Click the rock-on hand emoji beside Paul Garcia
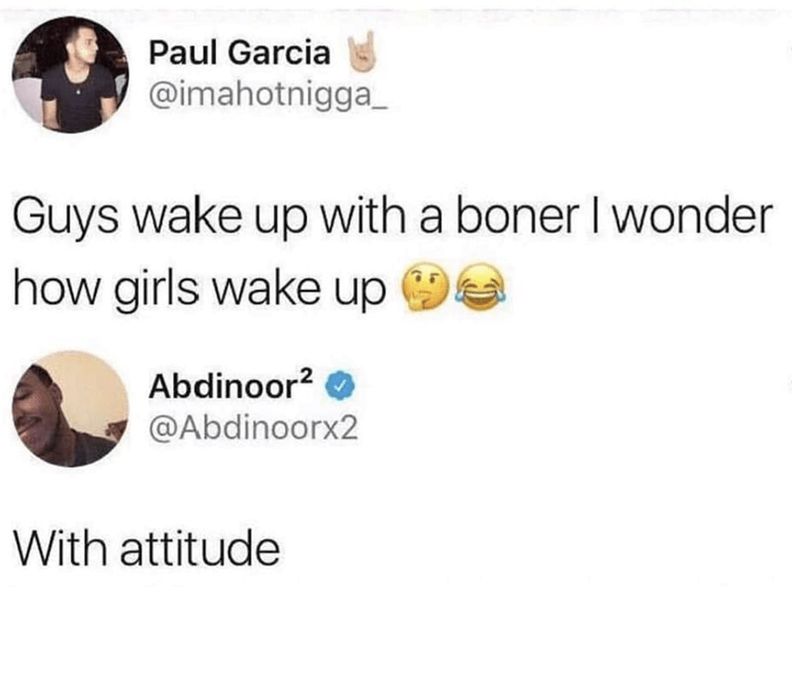The image size is (792, 674). 360,51
